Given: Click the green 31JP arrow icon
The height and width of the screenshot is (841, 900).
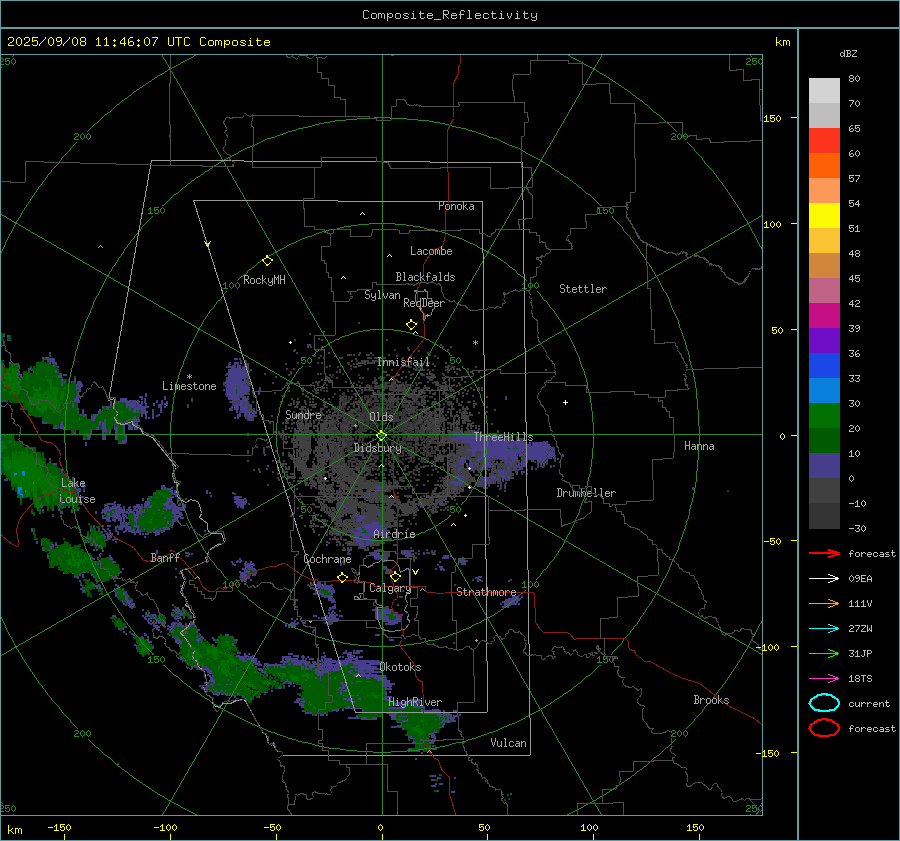Looking at the screenshot, I should pos(824,653).
